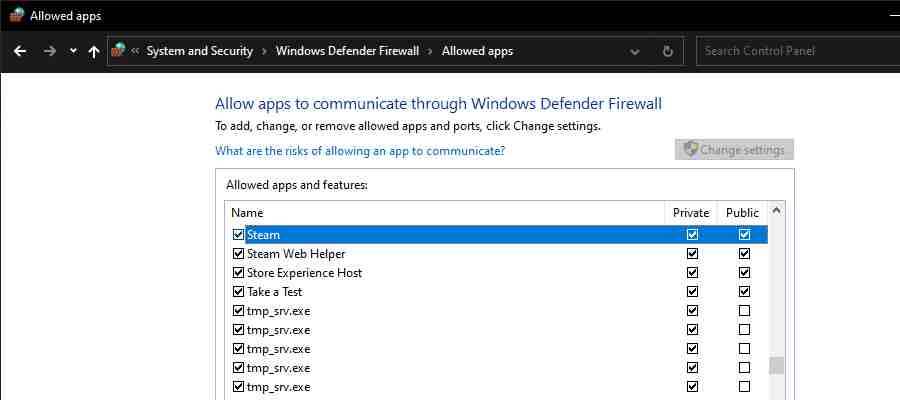The width and height of the screenshot is (900, 400).
Task: Refresh the Allowed apps page
Action: pos(668,51)
